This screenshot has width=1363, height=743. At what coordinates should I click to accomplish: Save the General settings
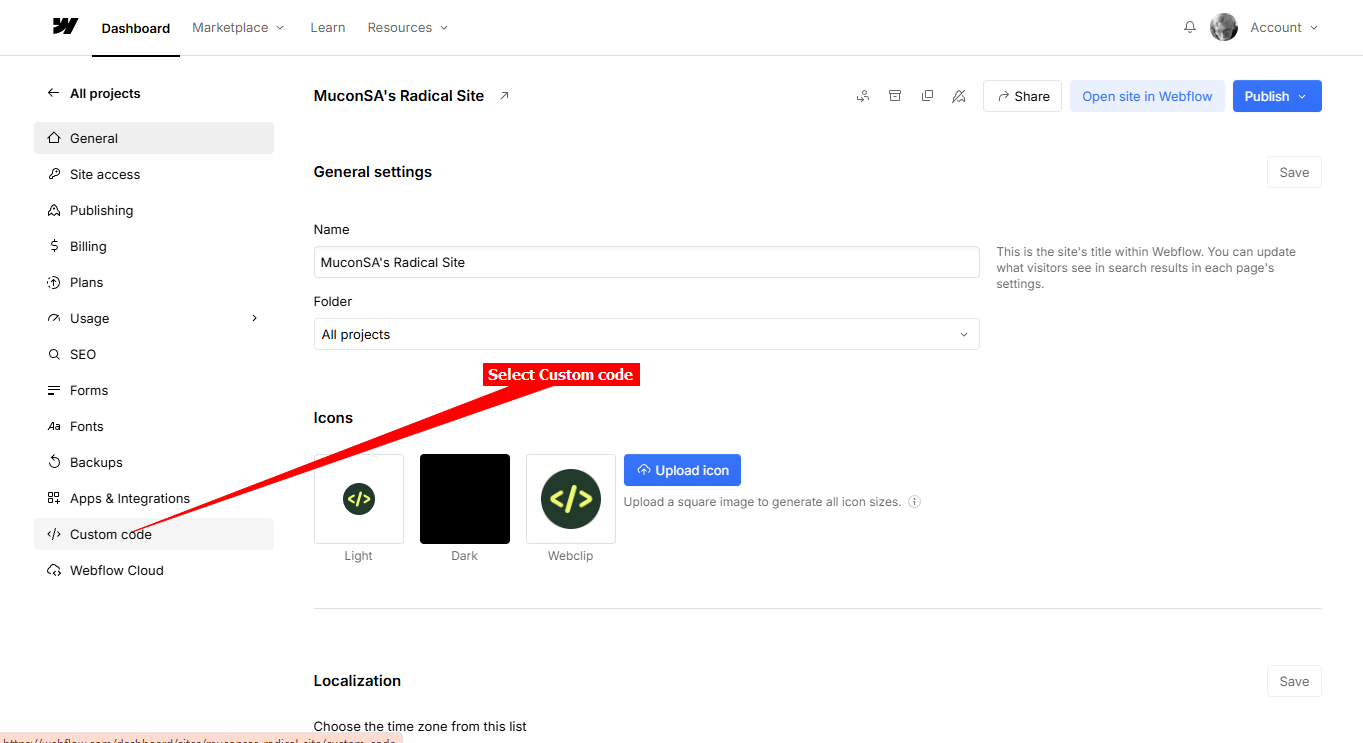click(x=1294, y=172)
